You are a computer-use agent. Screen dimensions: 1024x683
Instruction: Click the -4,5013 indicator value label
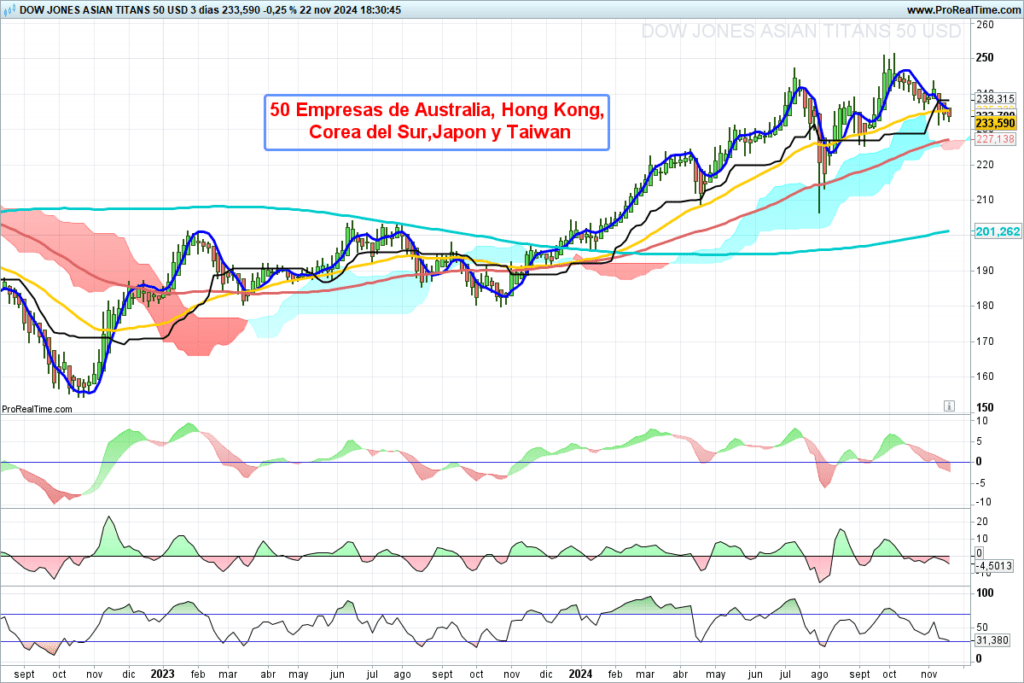(995, 566)
